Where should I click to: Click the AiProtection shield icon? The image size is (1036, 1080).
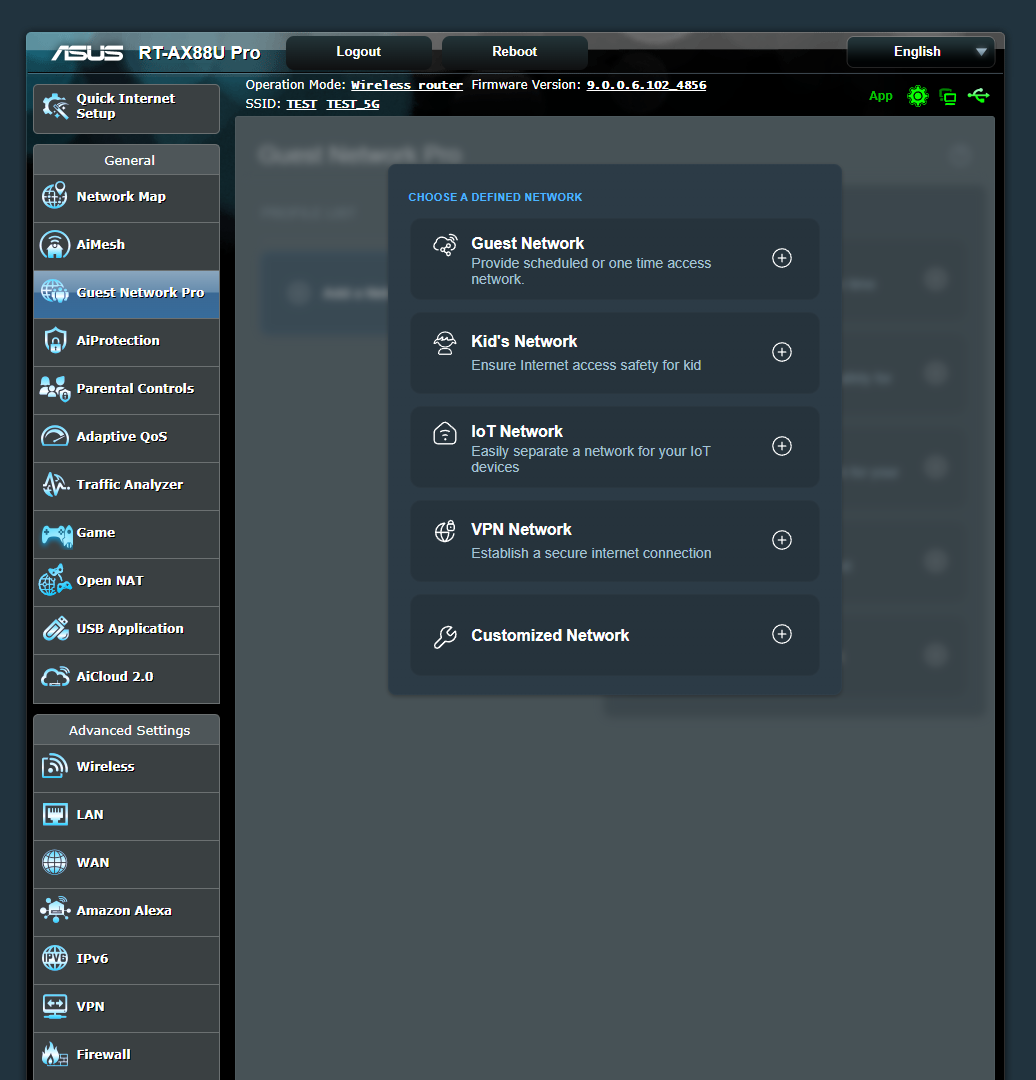(55, 340)
